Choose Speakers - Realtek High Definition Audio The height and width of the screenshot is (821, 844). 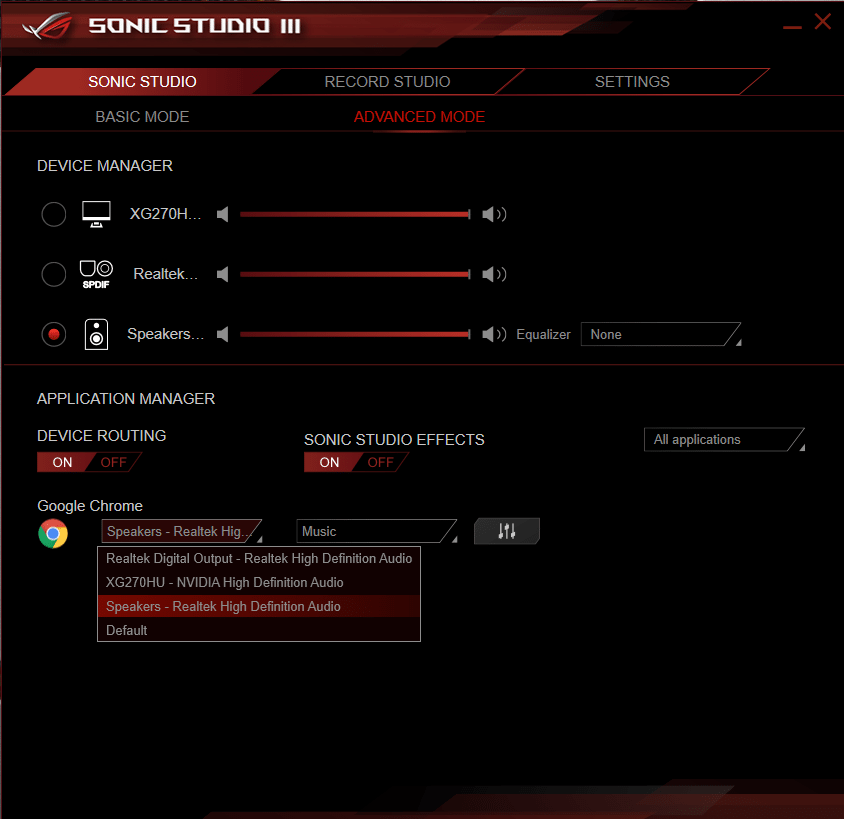point(259,607)
